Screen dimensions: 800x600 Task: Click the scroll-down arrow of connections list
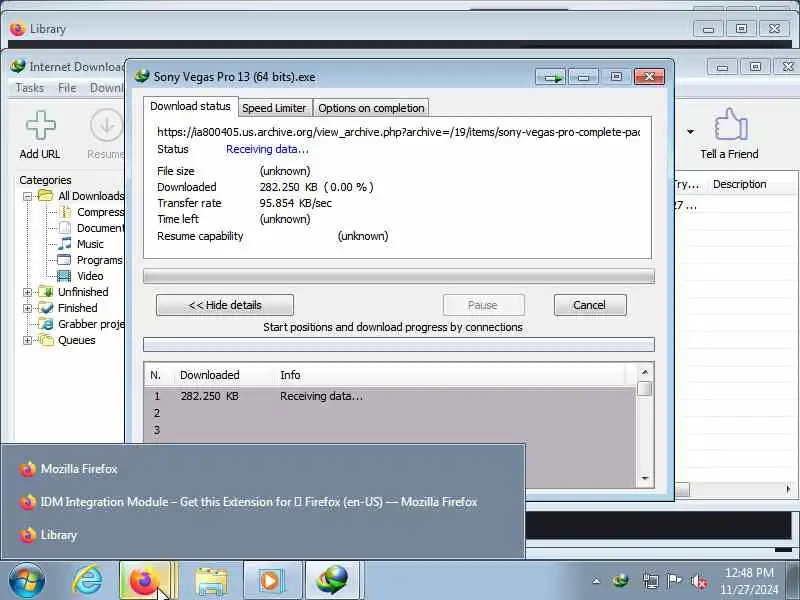click(645, 478)
